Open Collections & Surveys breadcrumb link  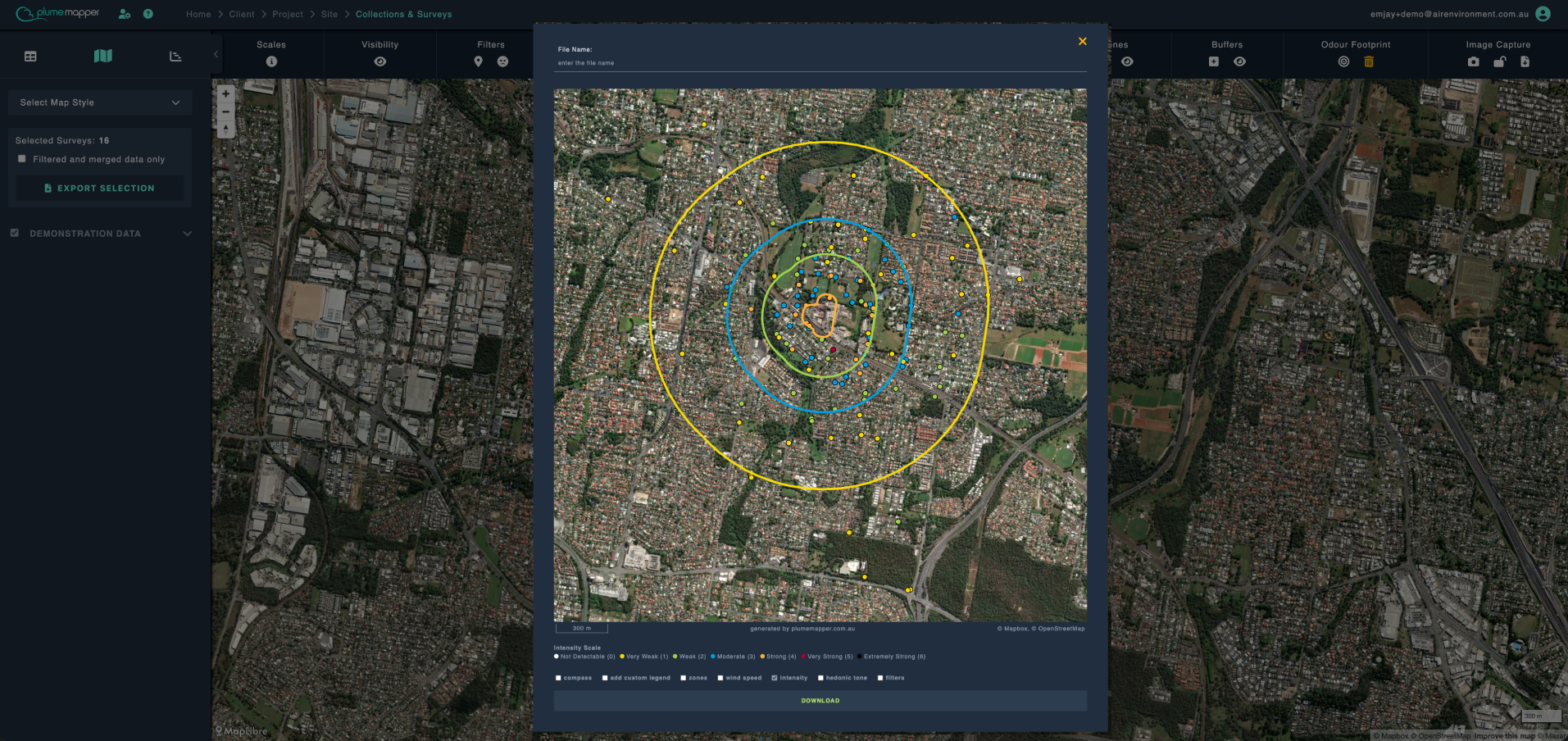click(x=403, y=14)
